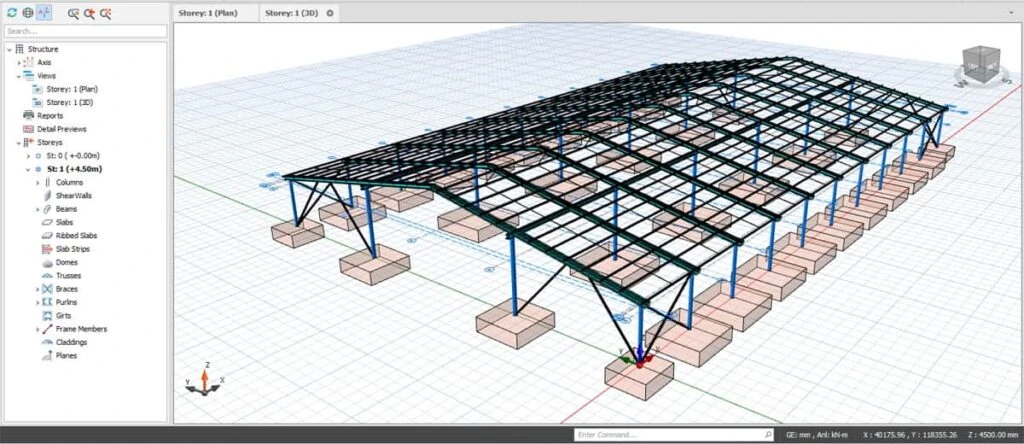
Task: Click the Slabs icon
Action: point(47,223)
